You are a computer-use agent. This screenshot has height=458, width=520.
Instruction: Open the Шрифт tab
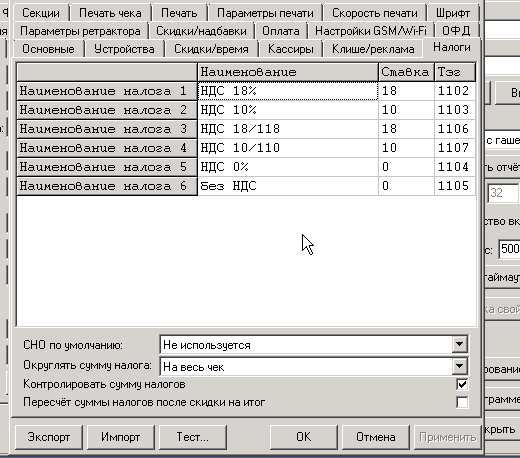pyautogui.click(x=453, y=13)
